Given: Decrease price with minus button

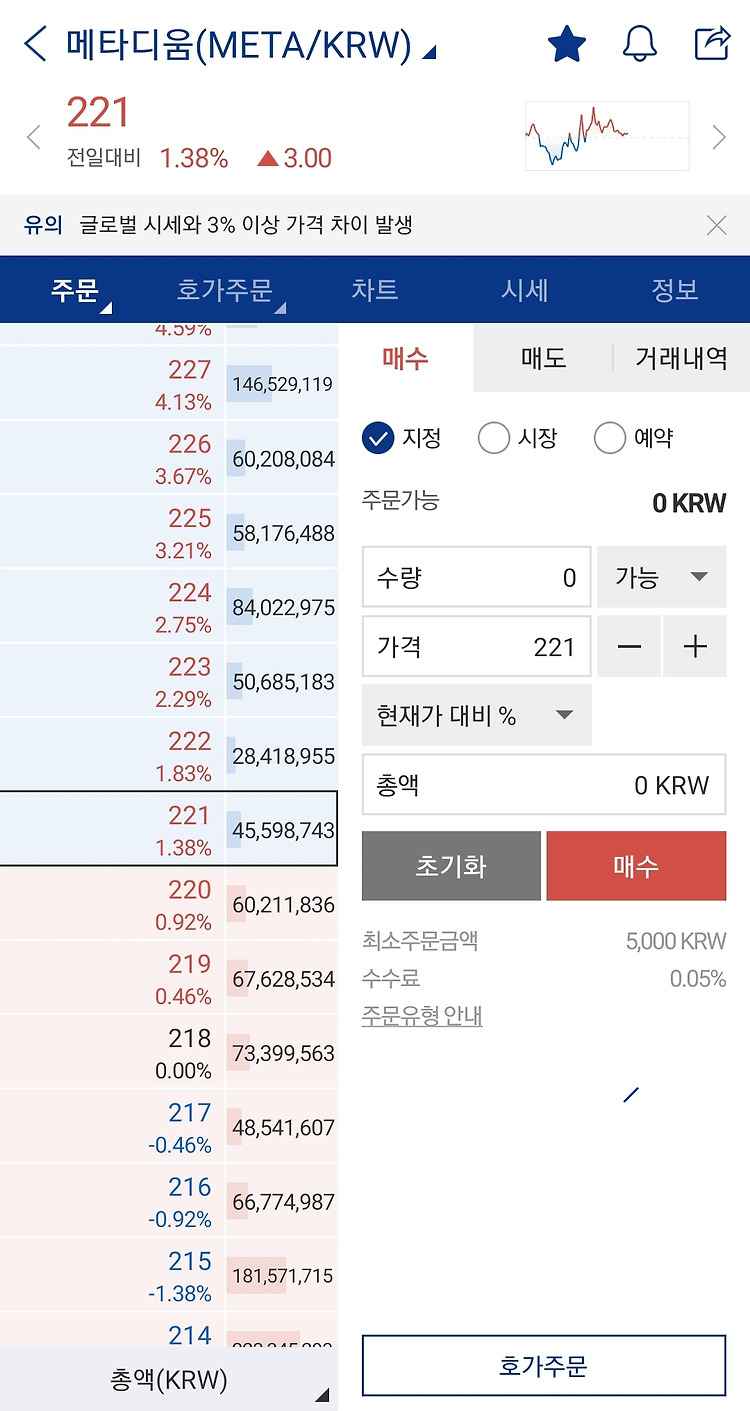Looking at the screenshot, I should [x=629, y=647].
